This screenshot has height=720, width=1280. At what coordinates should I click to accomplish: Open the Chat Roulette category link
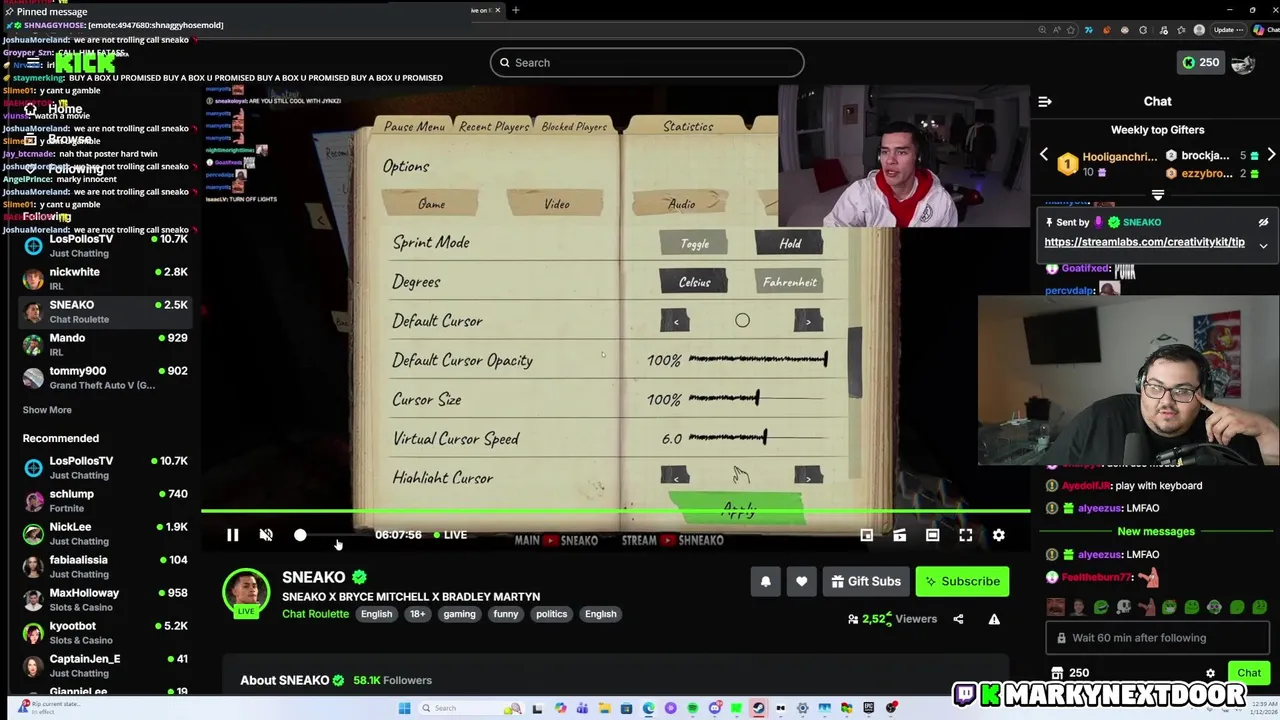[315, 614]
